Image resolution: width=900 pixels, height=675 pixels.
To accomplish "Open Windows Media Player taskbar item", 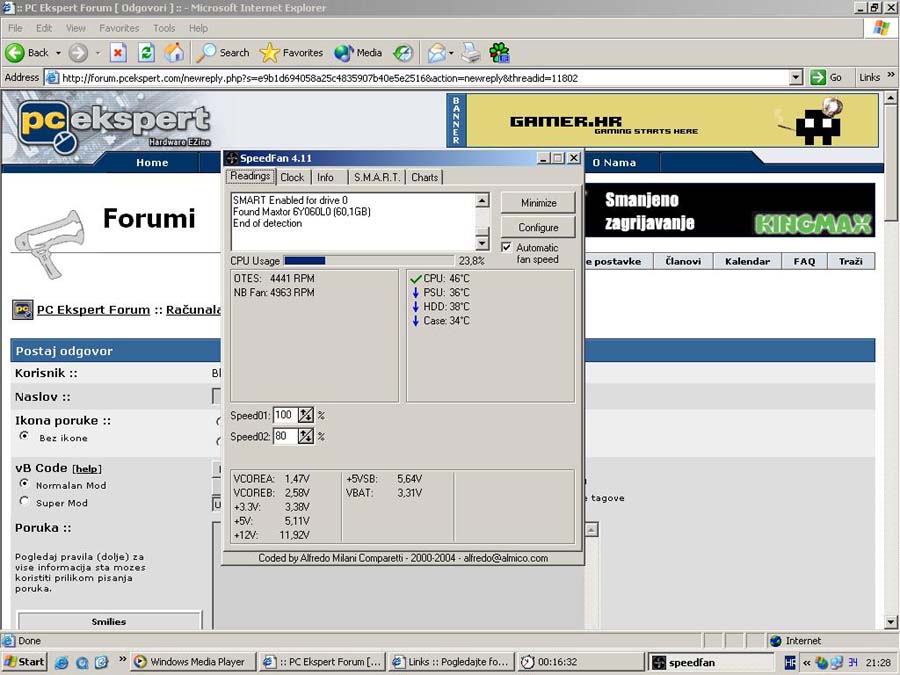I will 190,662.
